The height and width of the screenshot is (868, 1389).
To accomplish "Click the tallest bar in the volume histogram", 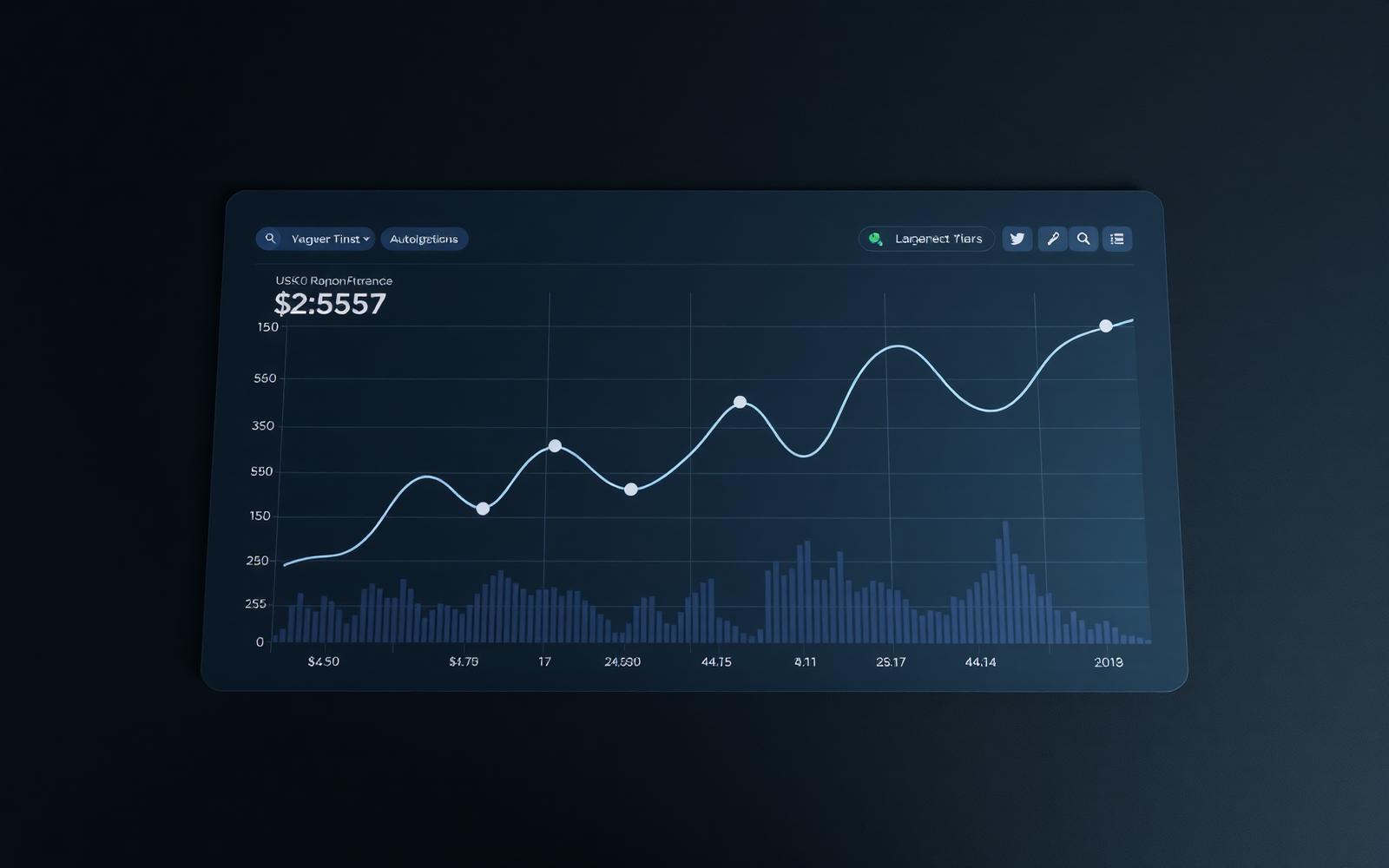I will click(x=1005, y=582).
